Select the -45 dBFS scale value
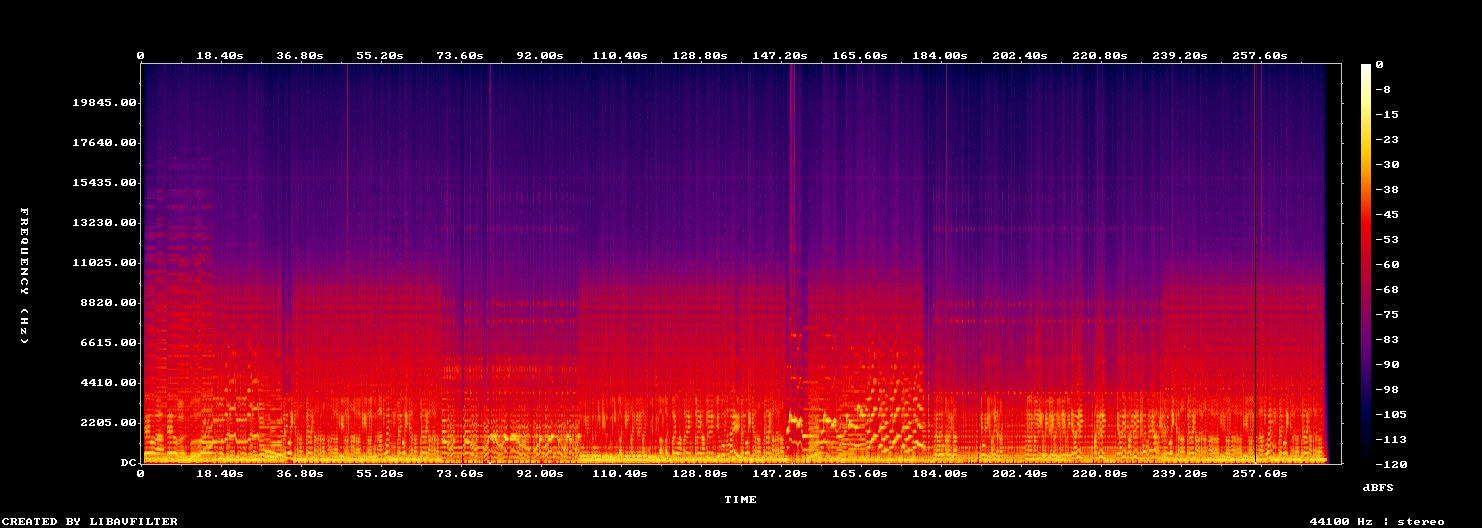Screen dimensions: 1482x528 tap(1386, 214)
